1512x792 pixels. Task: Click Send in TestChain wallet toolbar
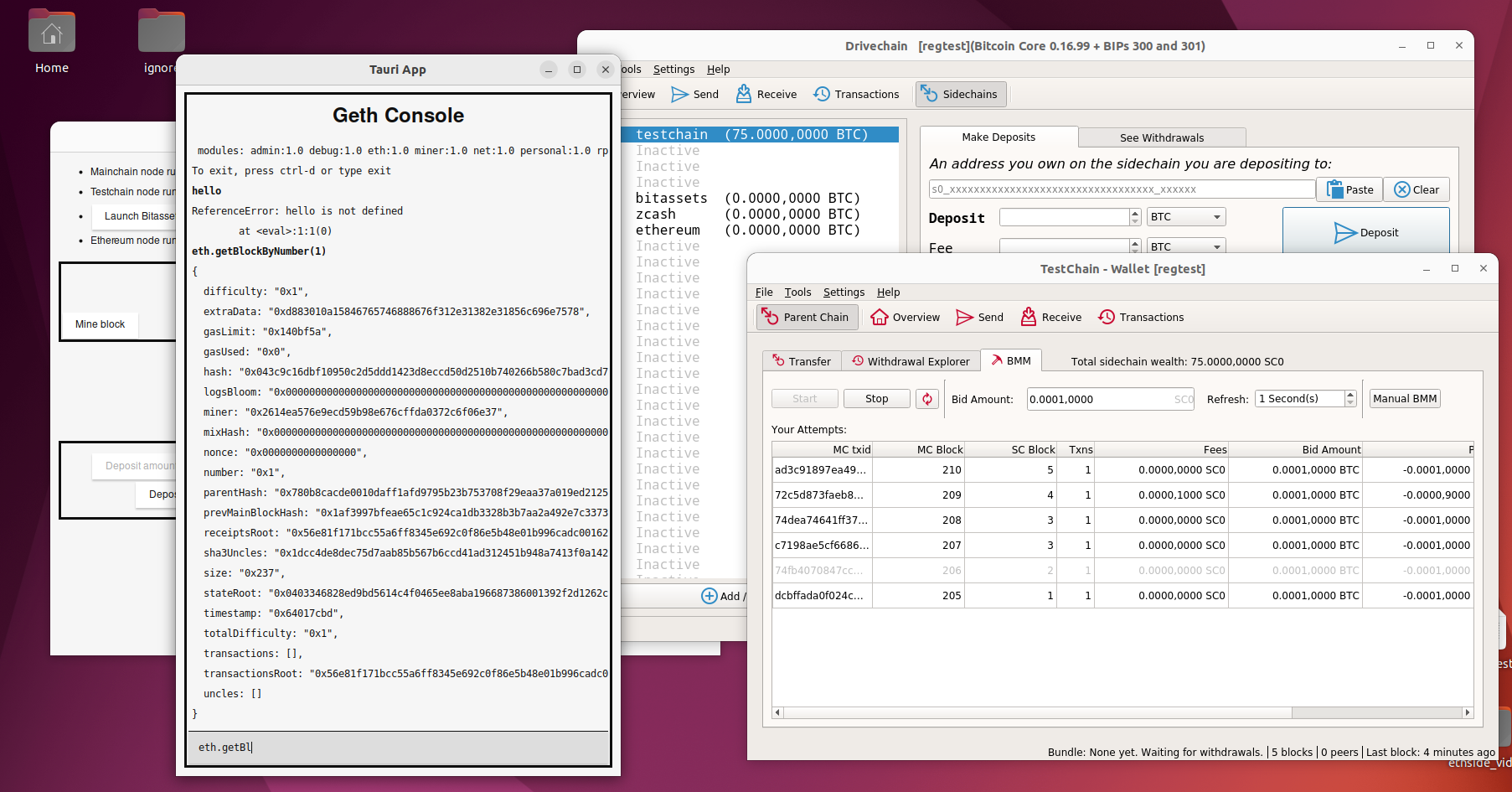979,317
